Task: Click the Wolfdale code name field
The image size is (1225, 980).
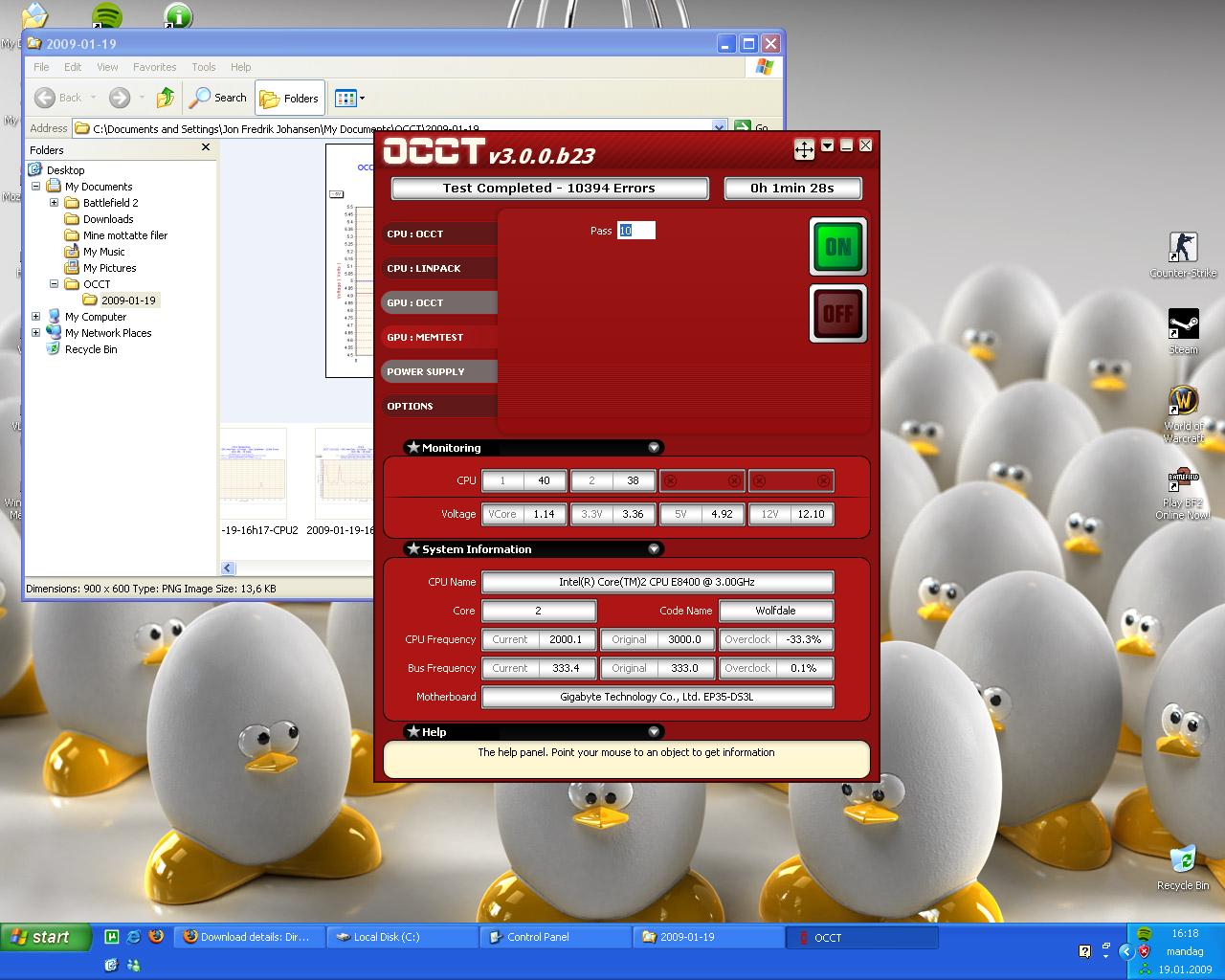Action: pos(776,611)
